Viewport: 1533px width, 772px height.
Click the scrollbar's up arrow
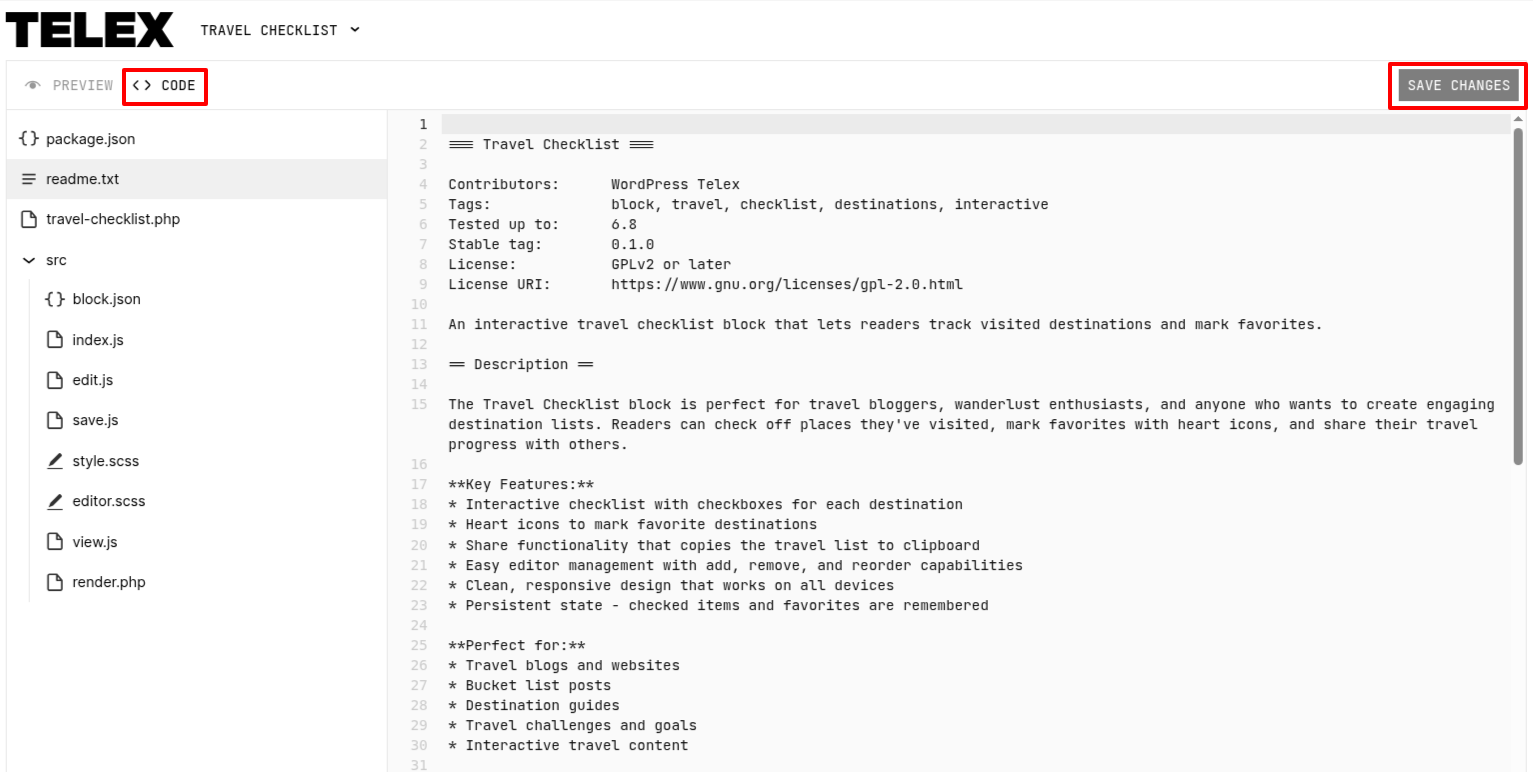pos(1519,120)
